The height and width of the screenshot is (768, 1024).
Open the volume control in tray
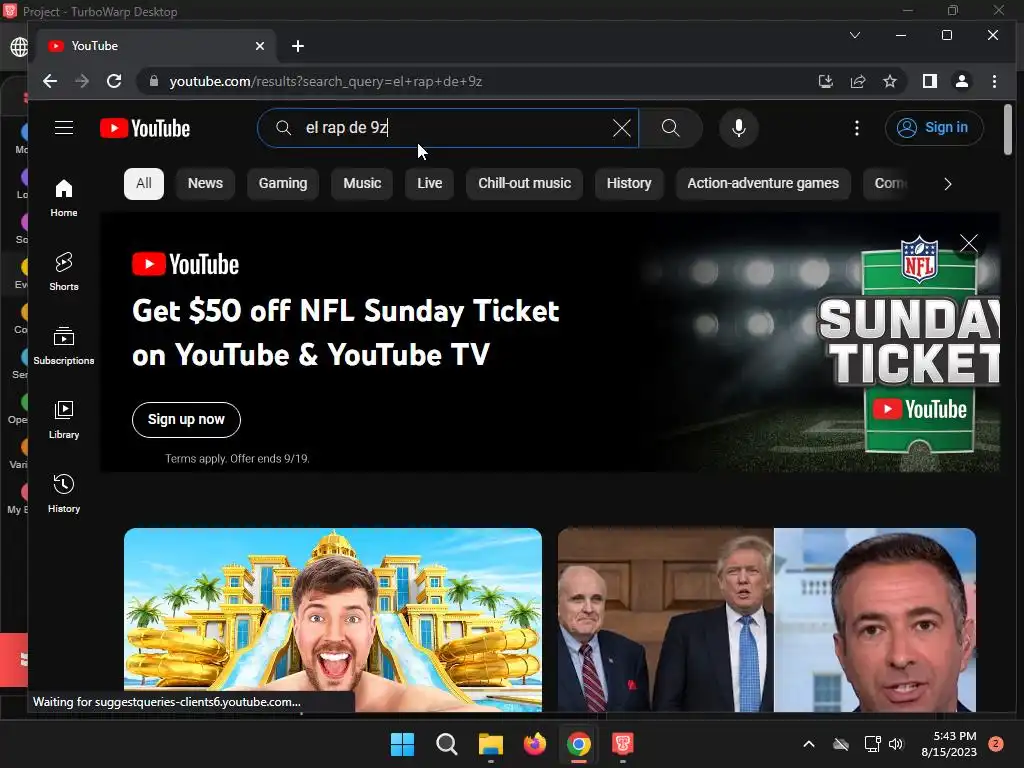[x=896, y=744]
